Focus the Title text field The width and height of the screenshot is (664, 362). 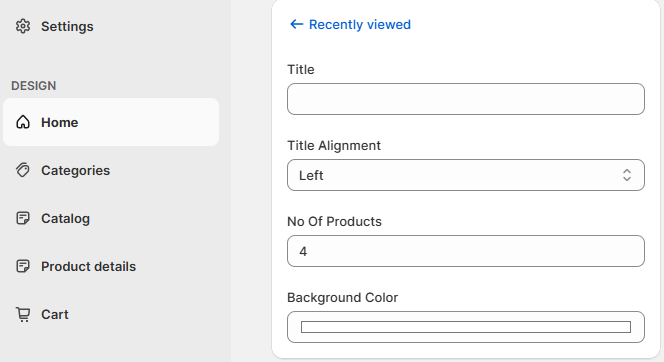pyautogui.click(x=466, y=99)
